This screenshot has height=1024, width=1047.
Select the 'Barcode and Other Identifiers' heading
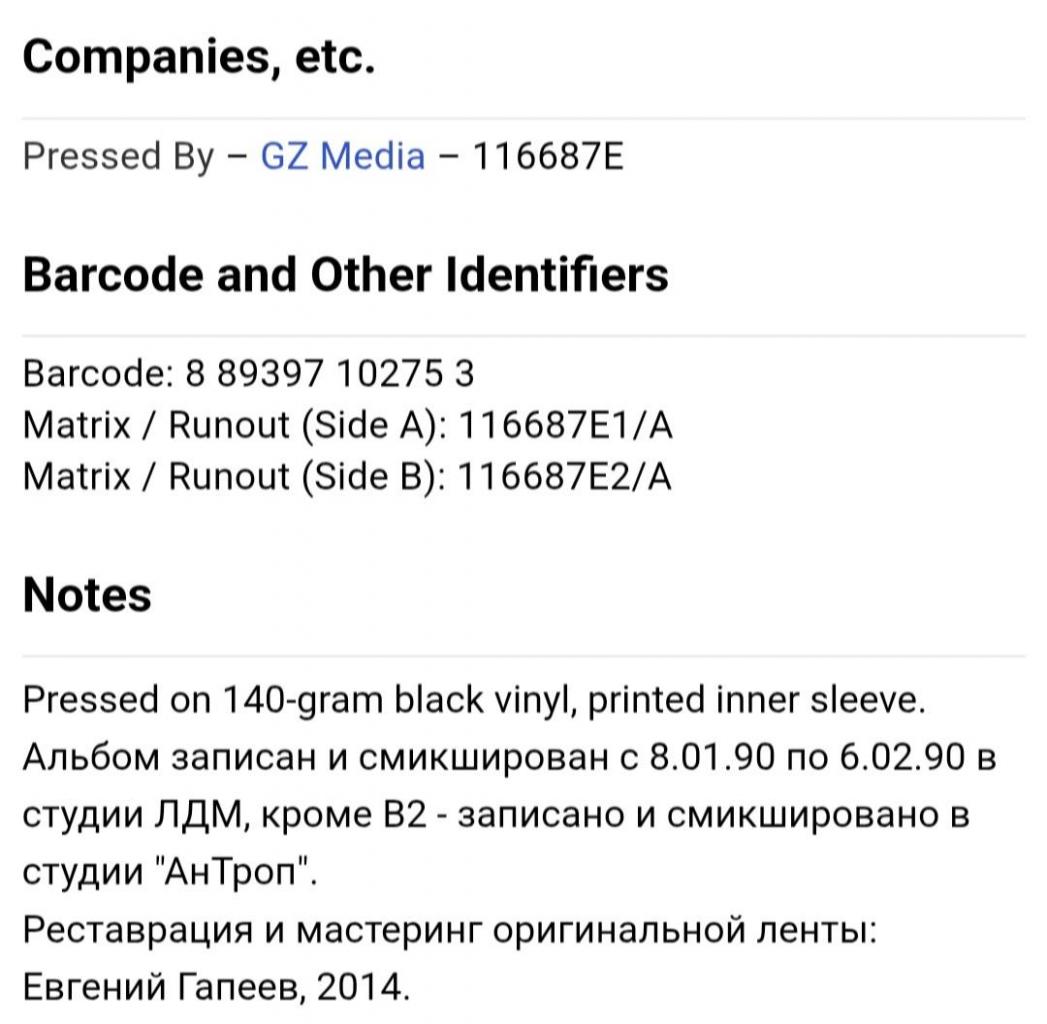point(345,274)
